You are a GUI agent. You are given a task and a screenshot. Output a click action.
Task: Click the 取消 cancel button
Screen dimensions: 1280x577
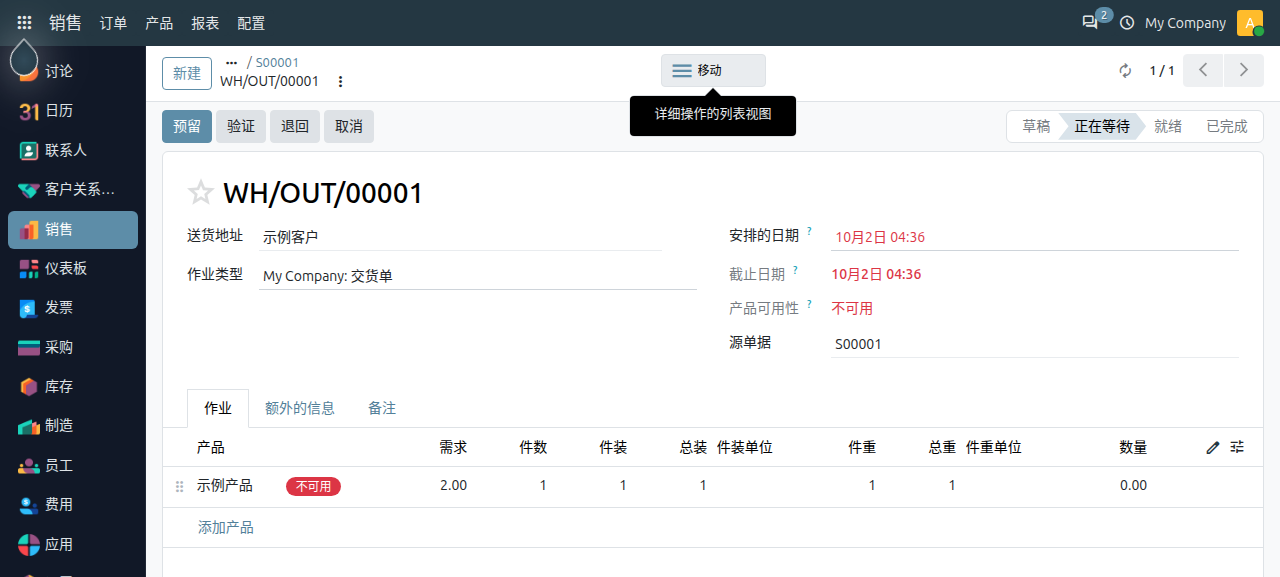(x=349, y=126)
